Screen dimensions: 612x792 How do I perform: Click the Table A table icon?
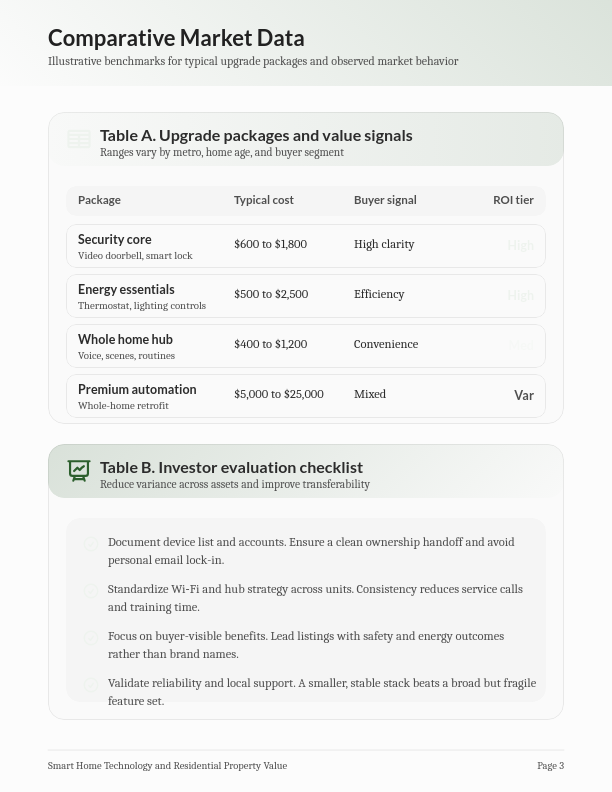pos(79,140)
